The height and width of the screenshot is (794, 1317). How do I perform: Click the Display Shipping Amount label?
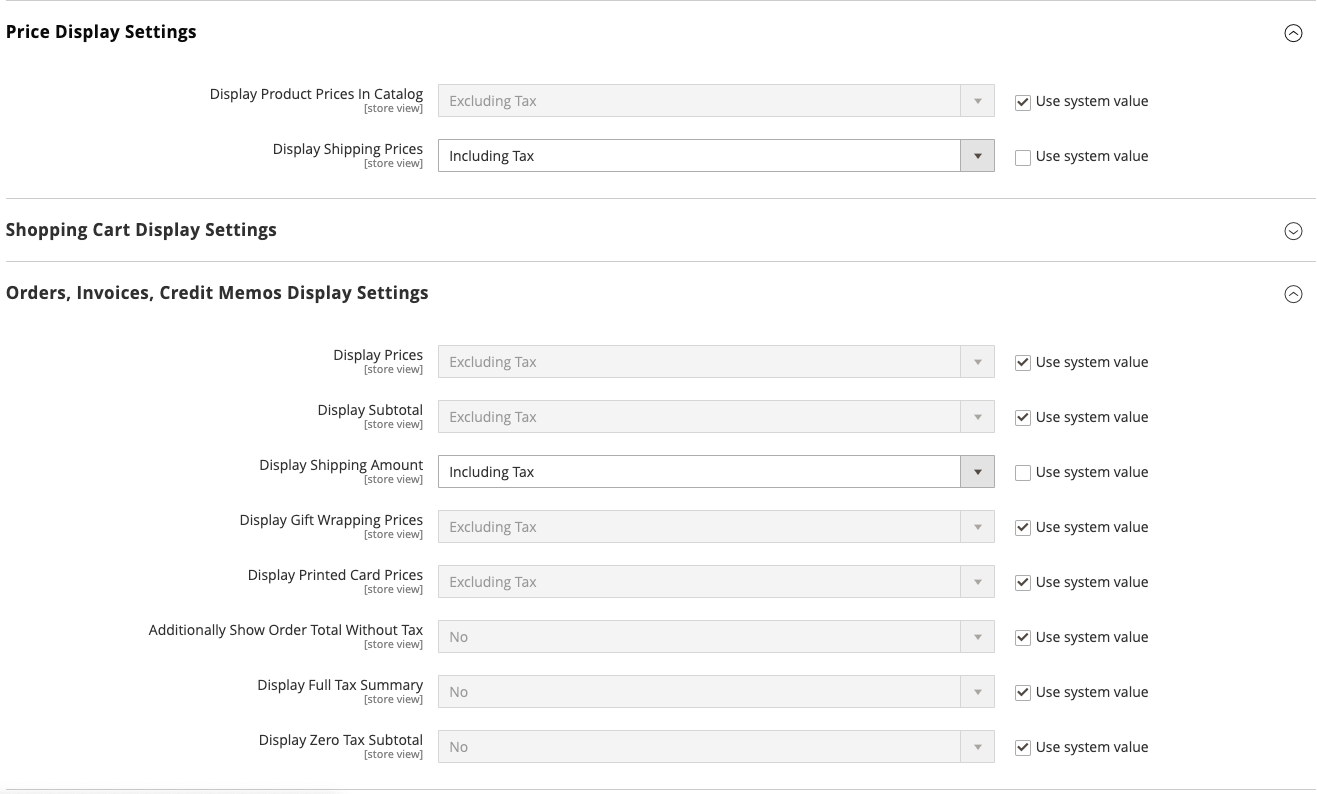(x=341, y=465)
